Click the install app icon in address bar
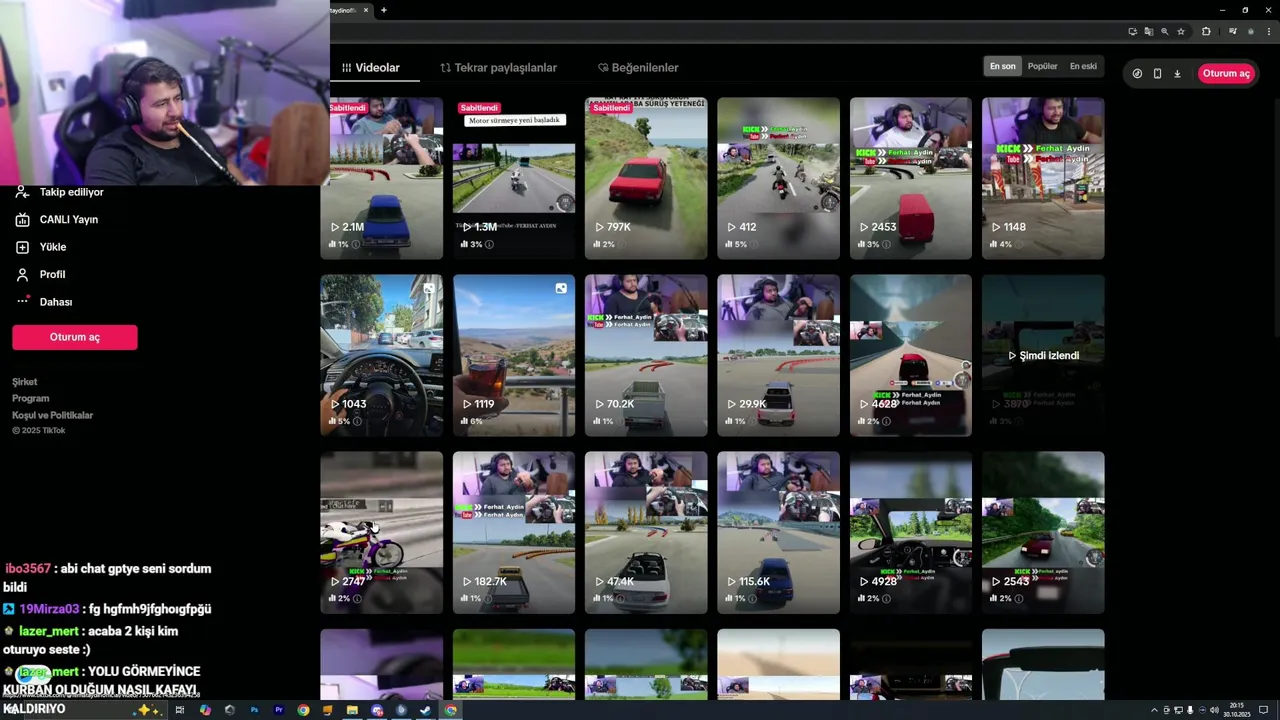The height and width of the screenshot is (720, 1280). [x=1133, y=31]
